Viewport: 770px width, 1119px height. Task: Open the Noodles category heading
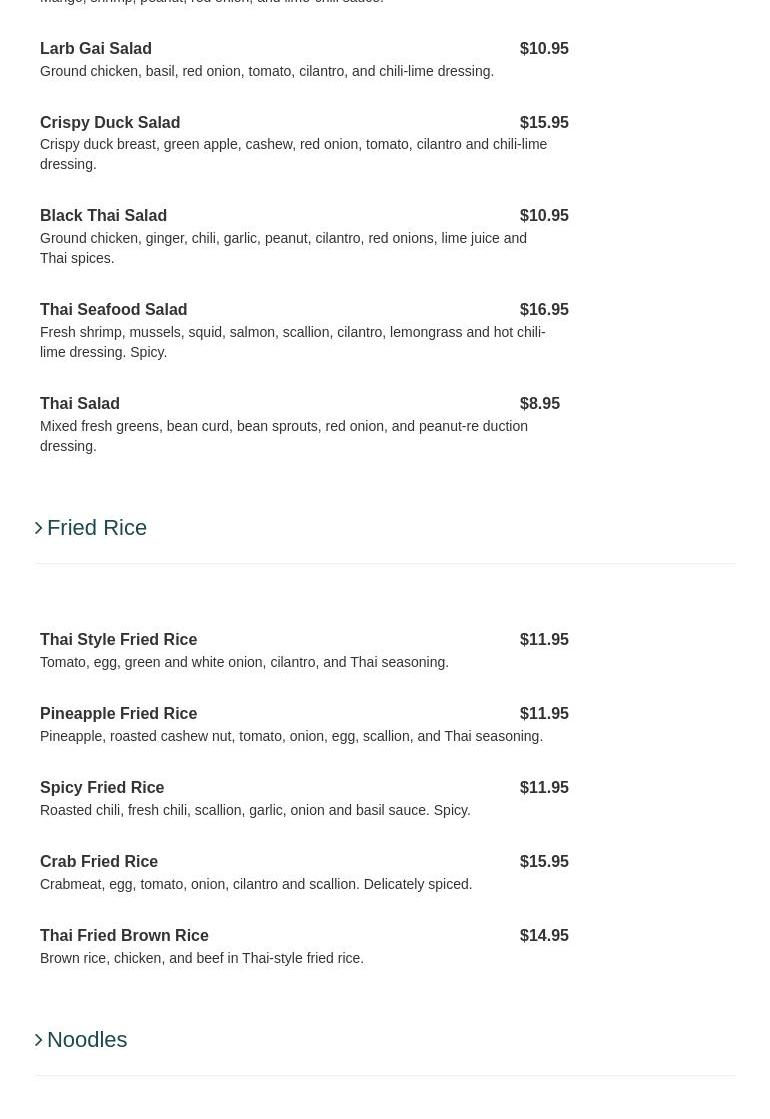coord(87,1040)
